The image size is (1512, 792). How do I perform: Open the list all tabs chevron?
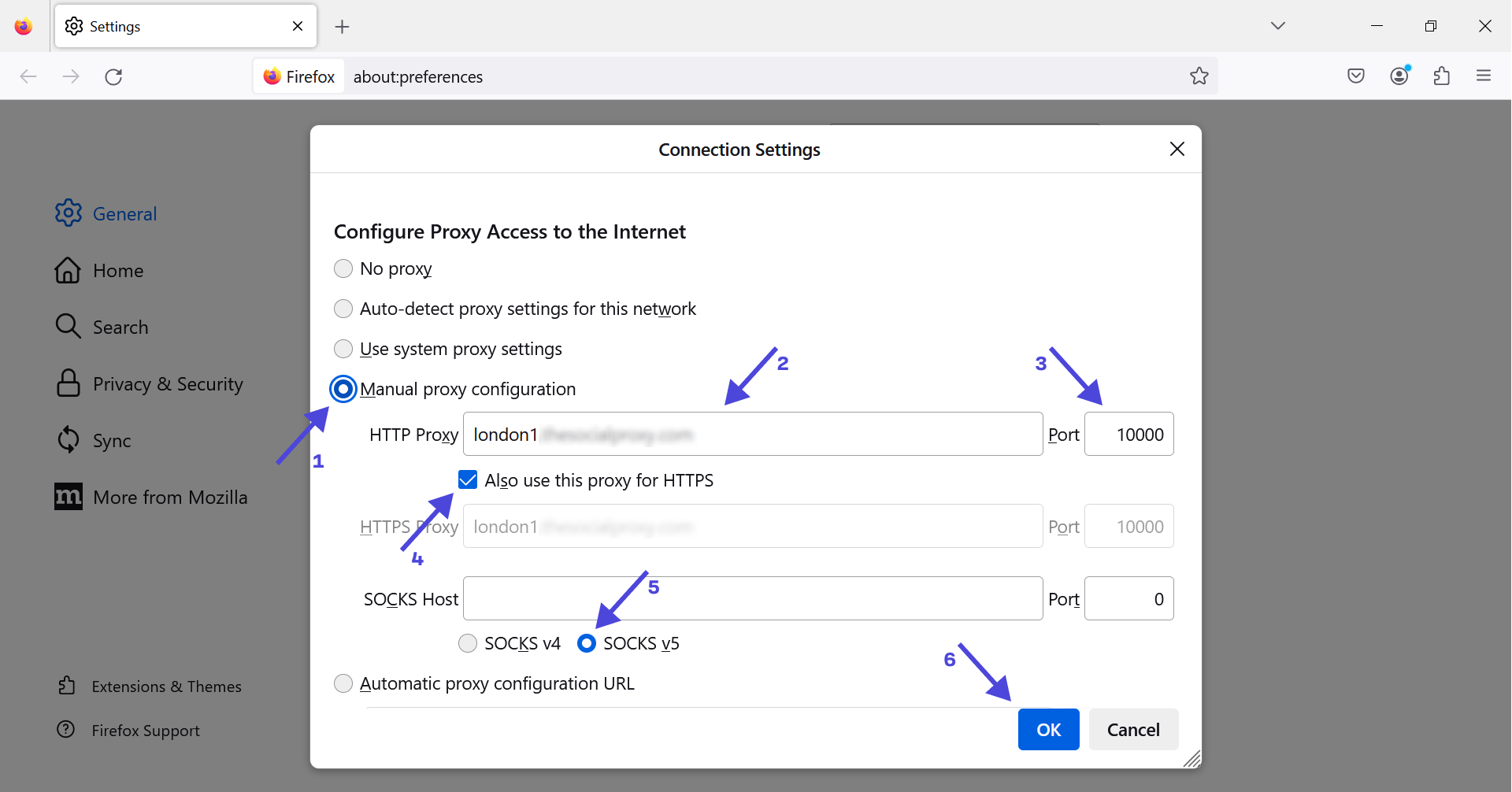1278,26
